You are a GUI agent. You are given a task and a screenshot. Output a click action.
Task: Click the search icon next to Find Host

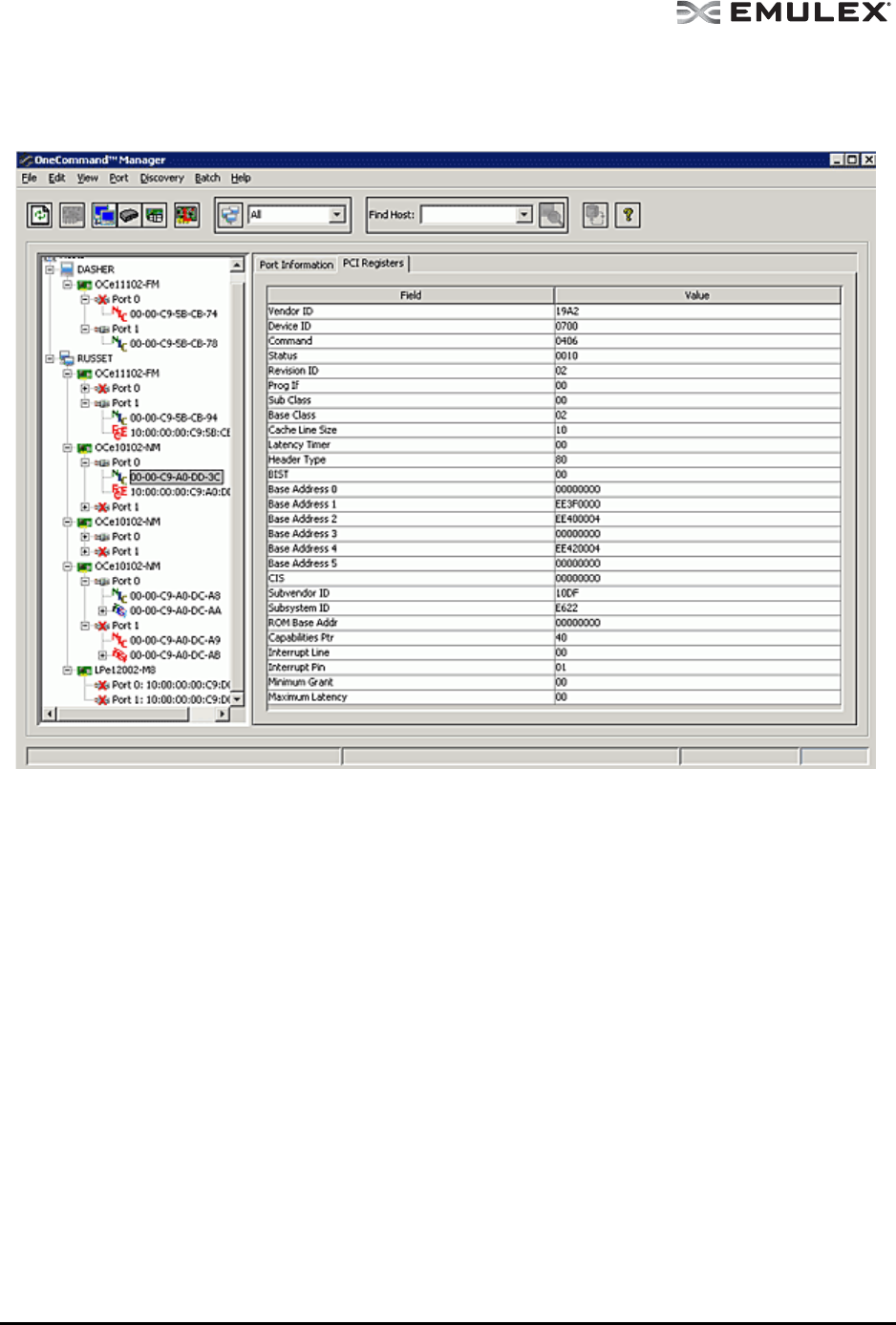coord(551,215)
